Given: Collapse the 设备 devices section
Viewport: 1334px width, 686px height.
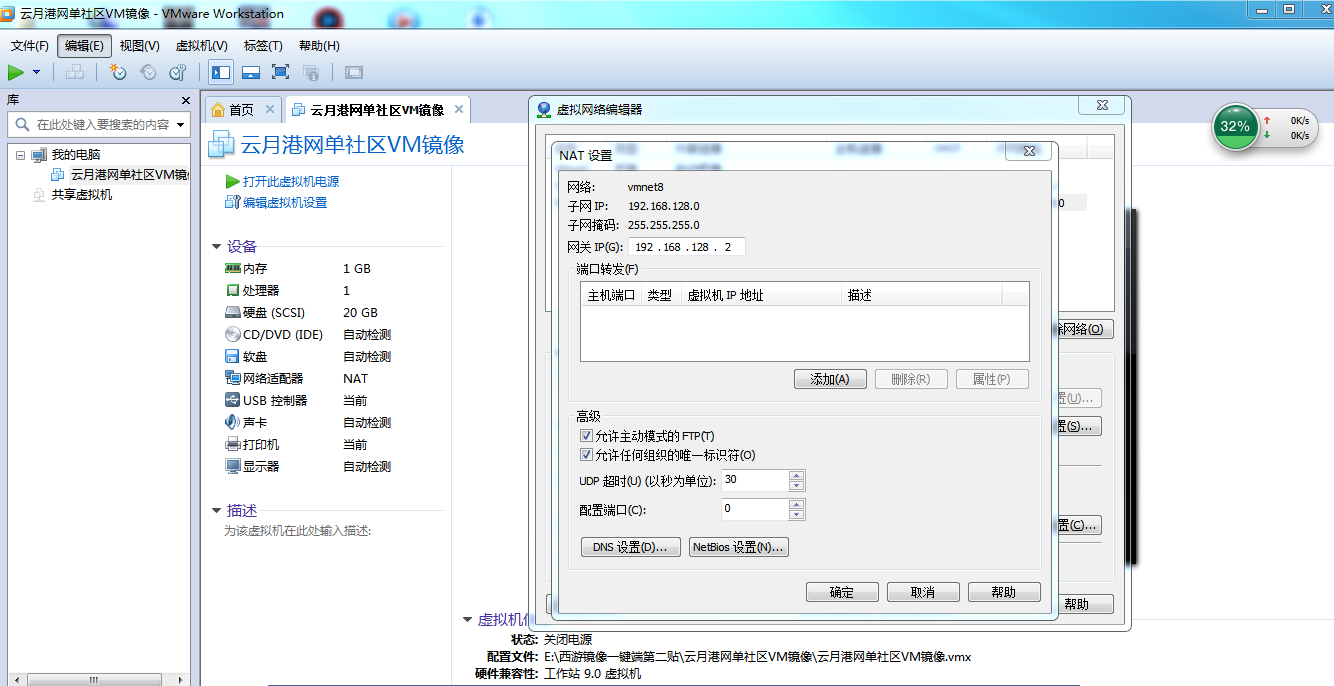Looking at the screenshot, I should click(216, 247).
